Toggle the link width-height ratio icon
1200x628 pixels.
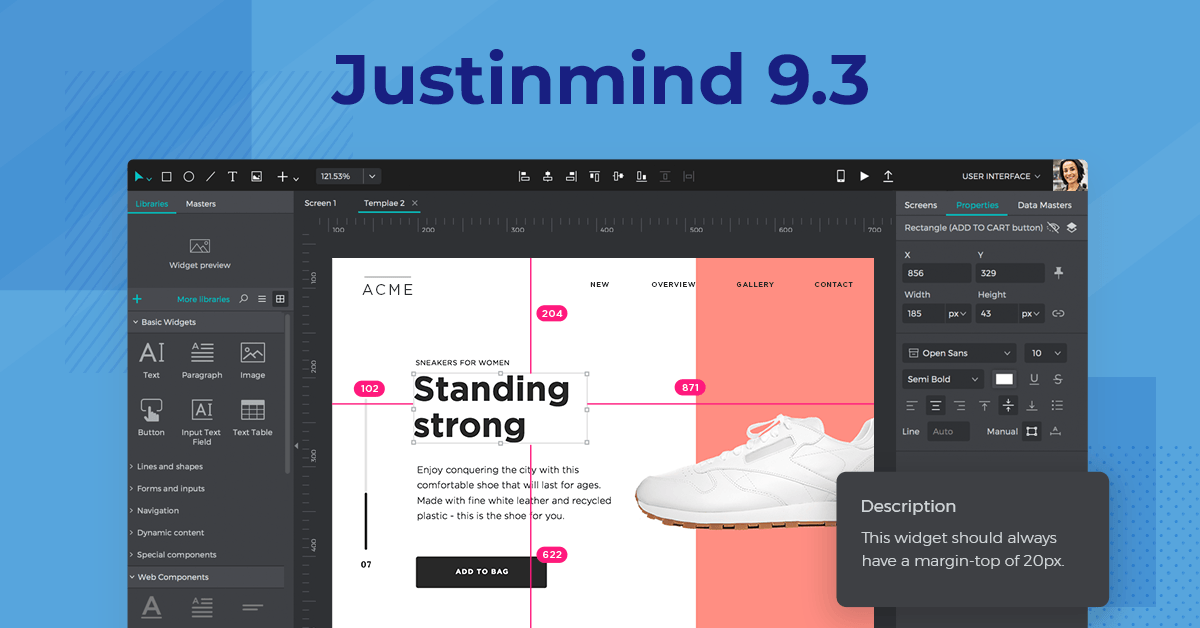coord(1058,313)
